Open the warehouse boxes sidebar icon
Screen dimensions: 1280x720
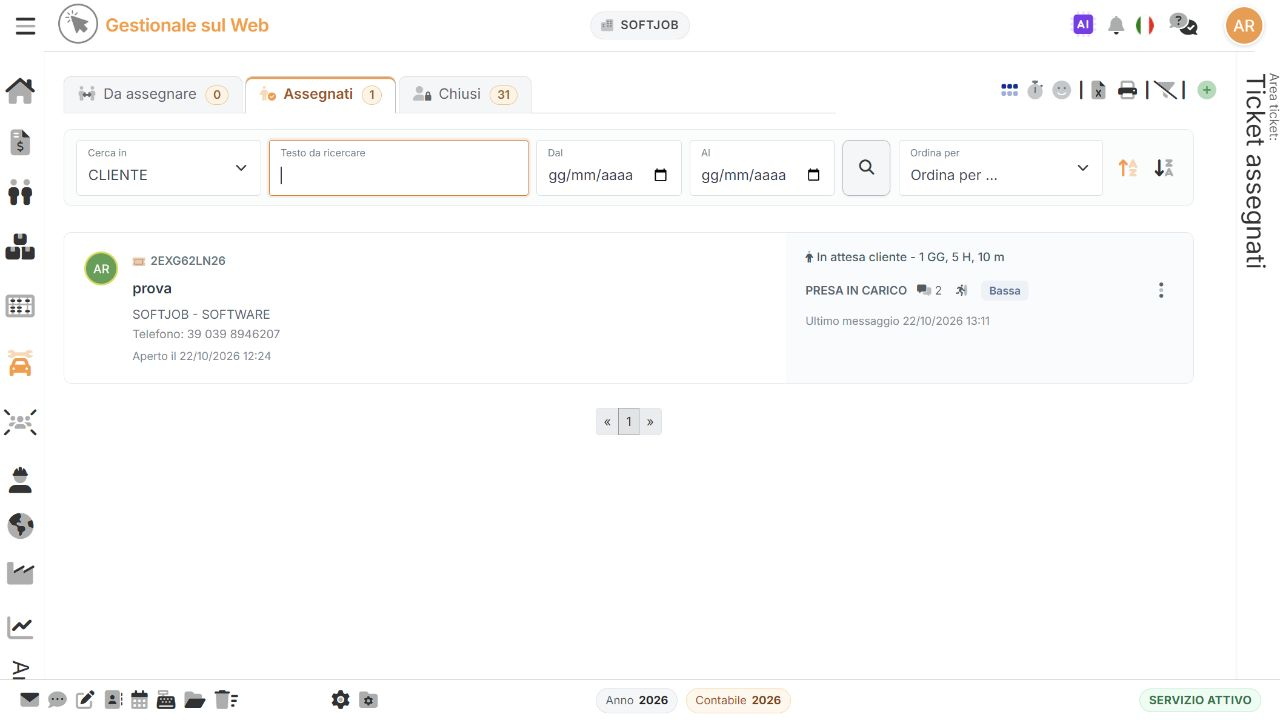click(20, 246)
